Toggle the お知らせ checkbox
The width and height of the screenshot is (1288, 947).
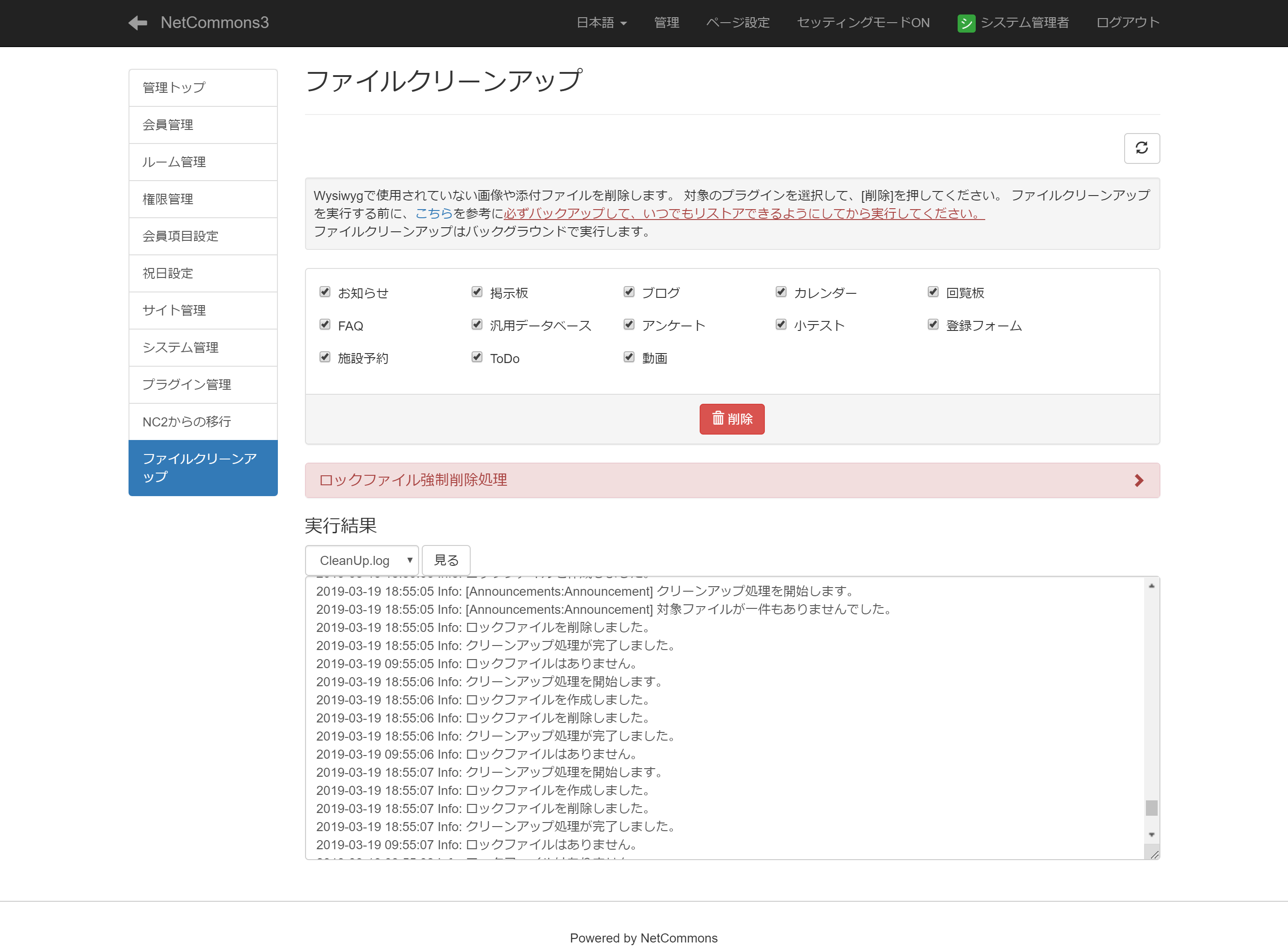(325, 292)
